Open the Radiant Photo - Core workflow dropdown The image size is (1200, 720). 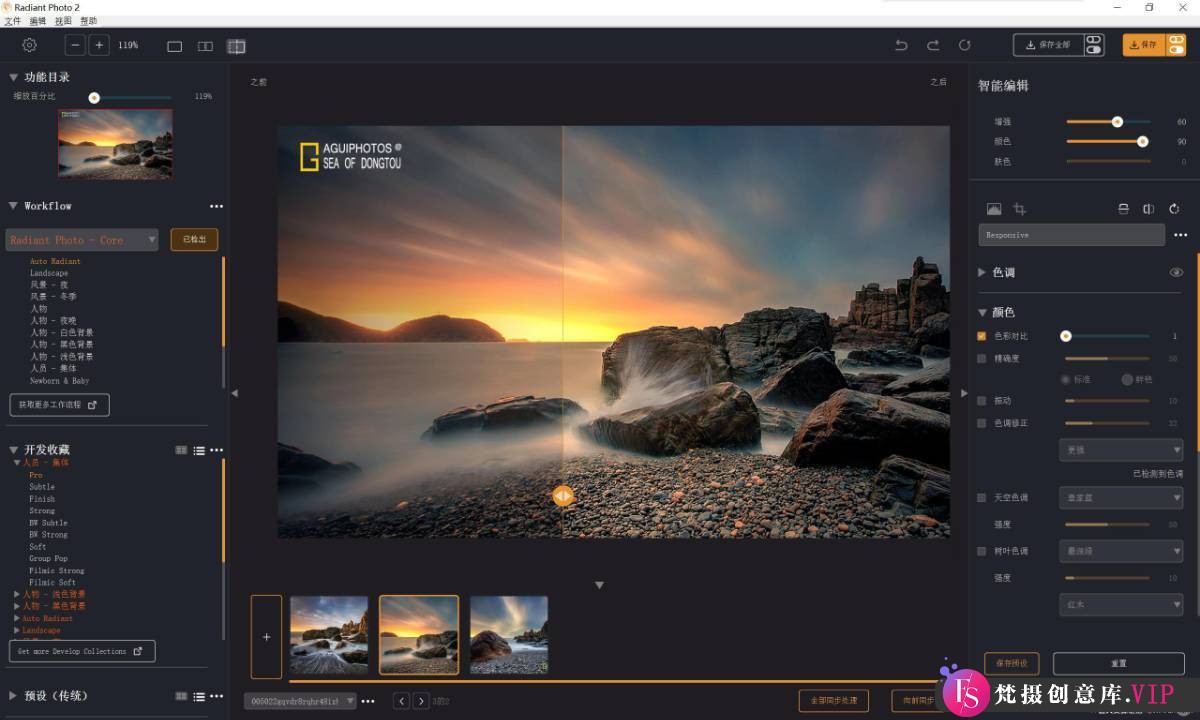point(82,240)
